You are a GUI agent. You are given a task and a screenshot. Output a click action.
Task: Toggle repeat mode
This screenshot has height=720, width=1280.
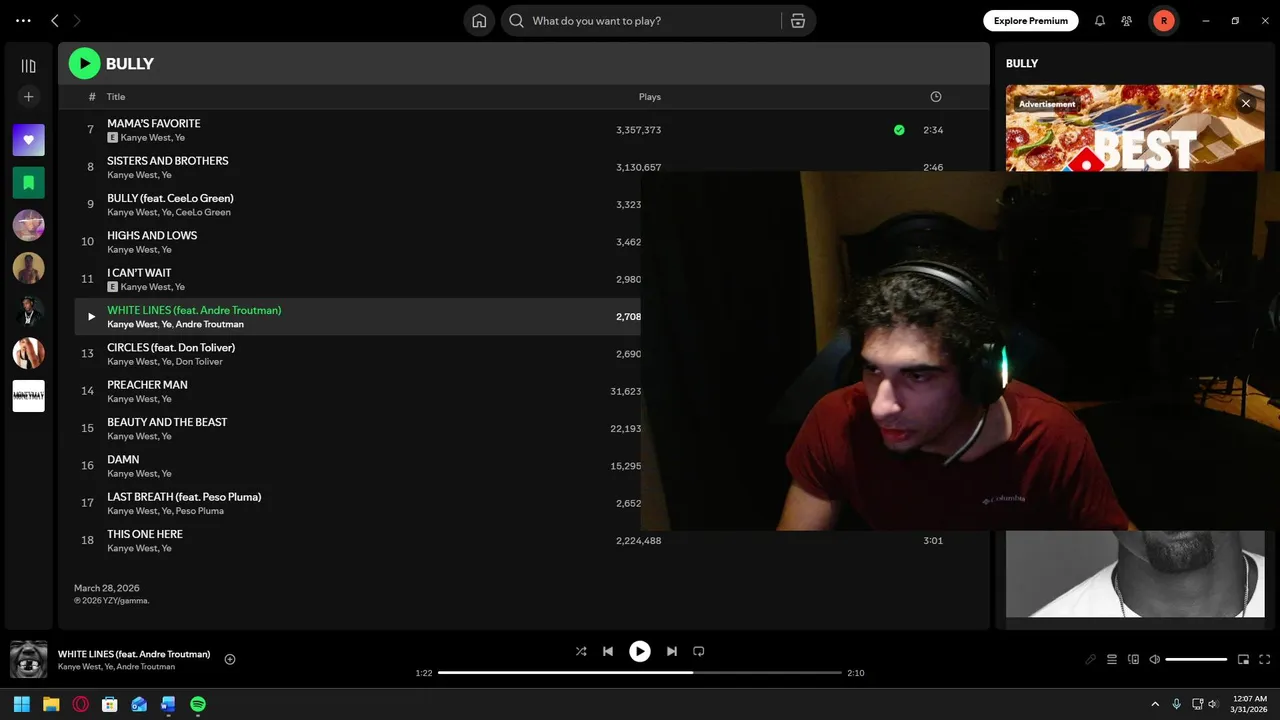(699, 651)
